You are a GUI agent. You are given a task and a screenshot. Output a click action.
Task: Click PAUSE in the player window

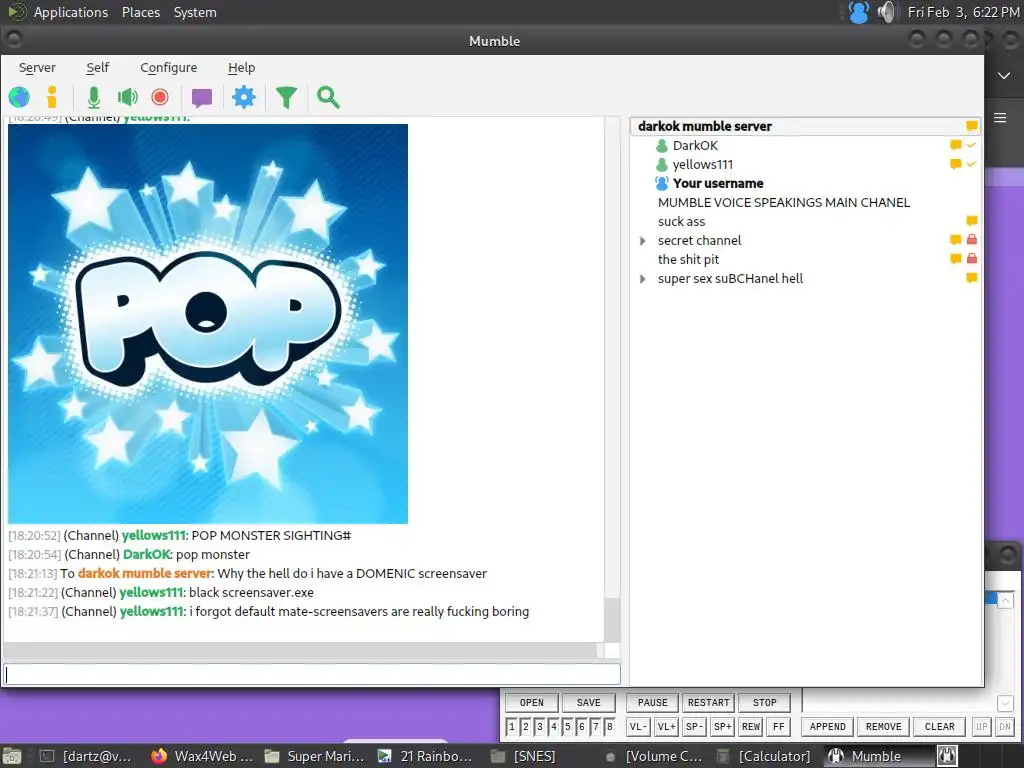click(652, 703)
